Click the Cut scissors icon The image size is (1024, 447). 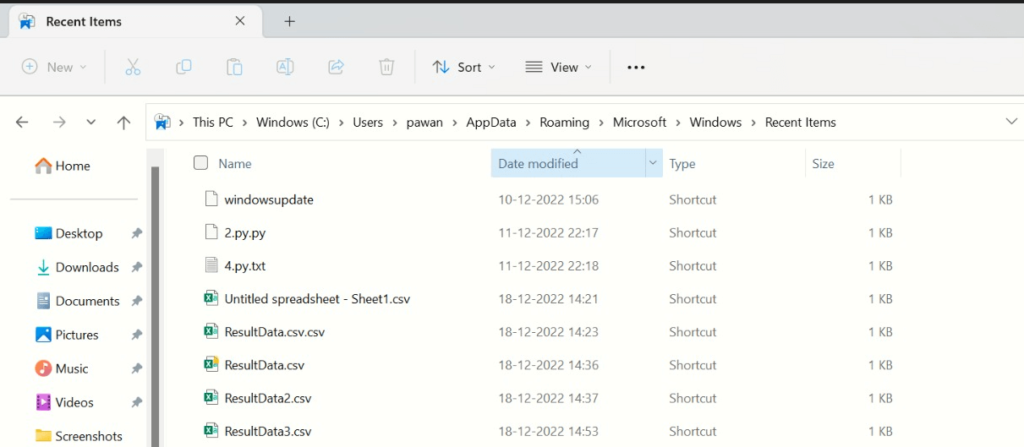pos(132,67)
